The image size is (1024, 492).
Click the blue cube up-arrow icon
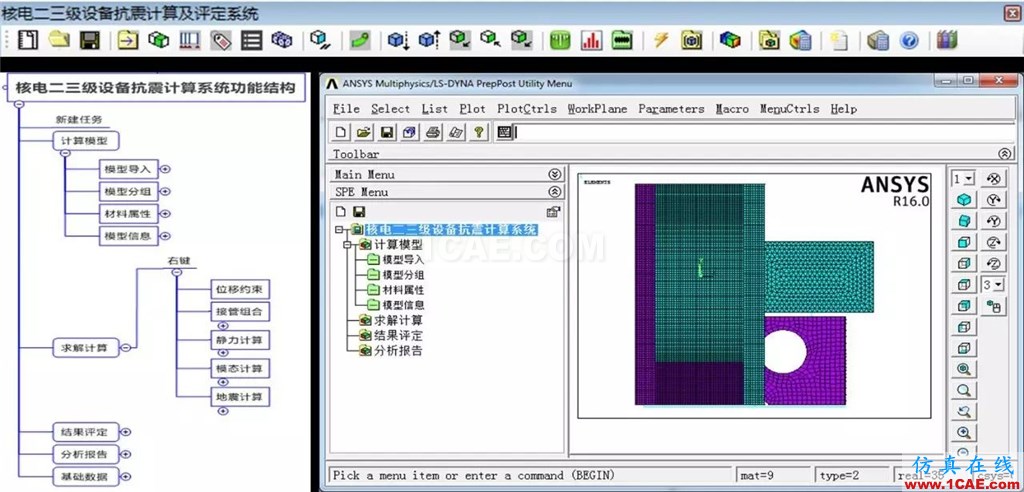tap(429, 41)
